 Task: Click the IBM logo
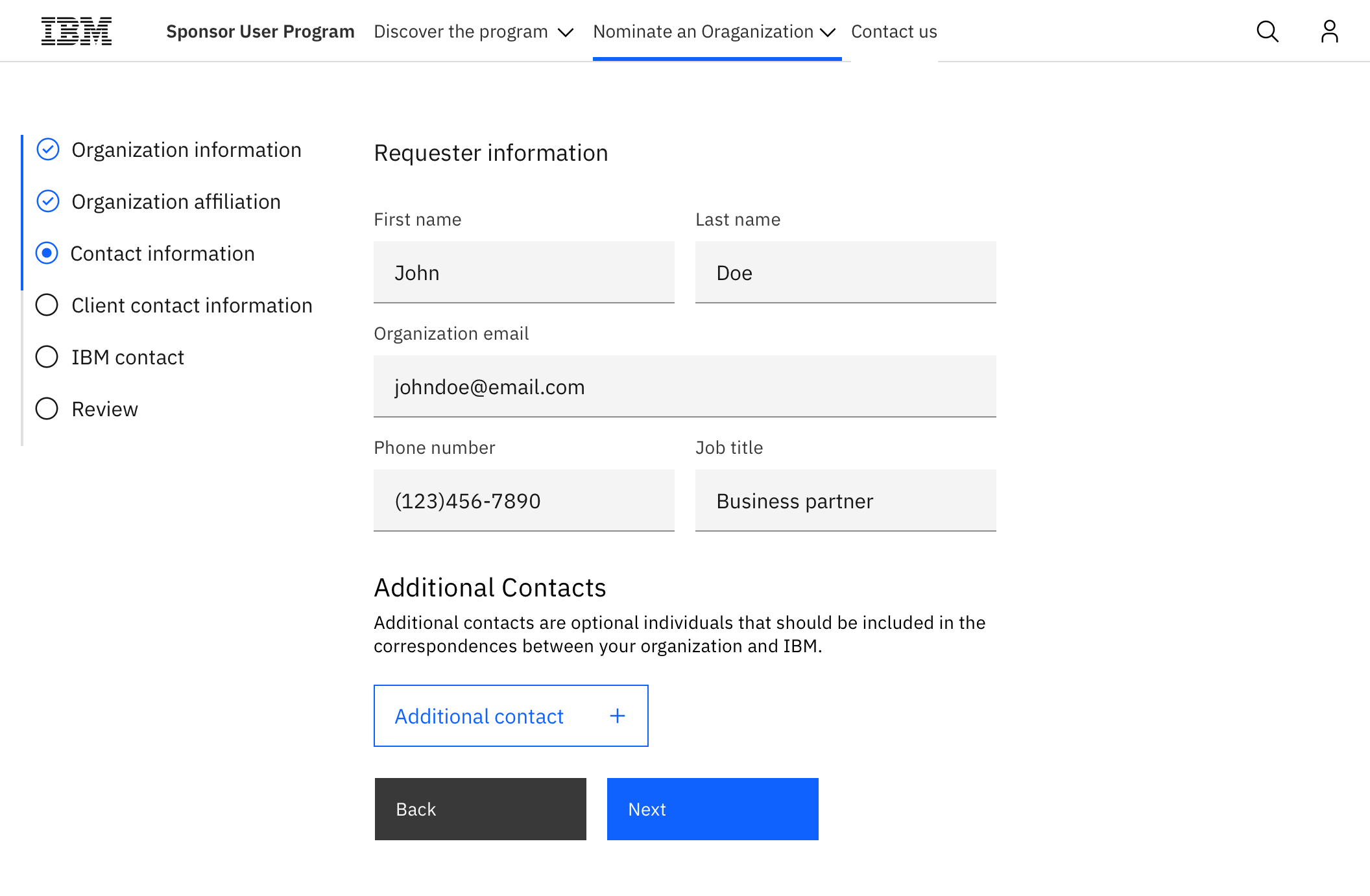point(77,31)
